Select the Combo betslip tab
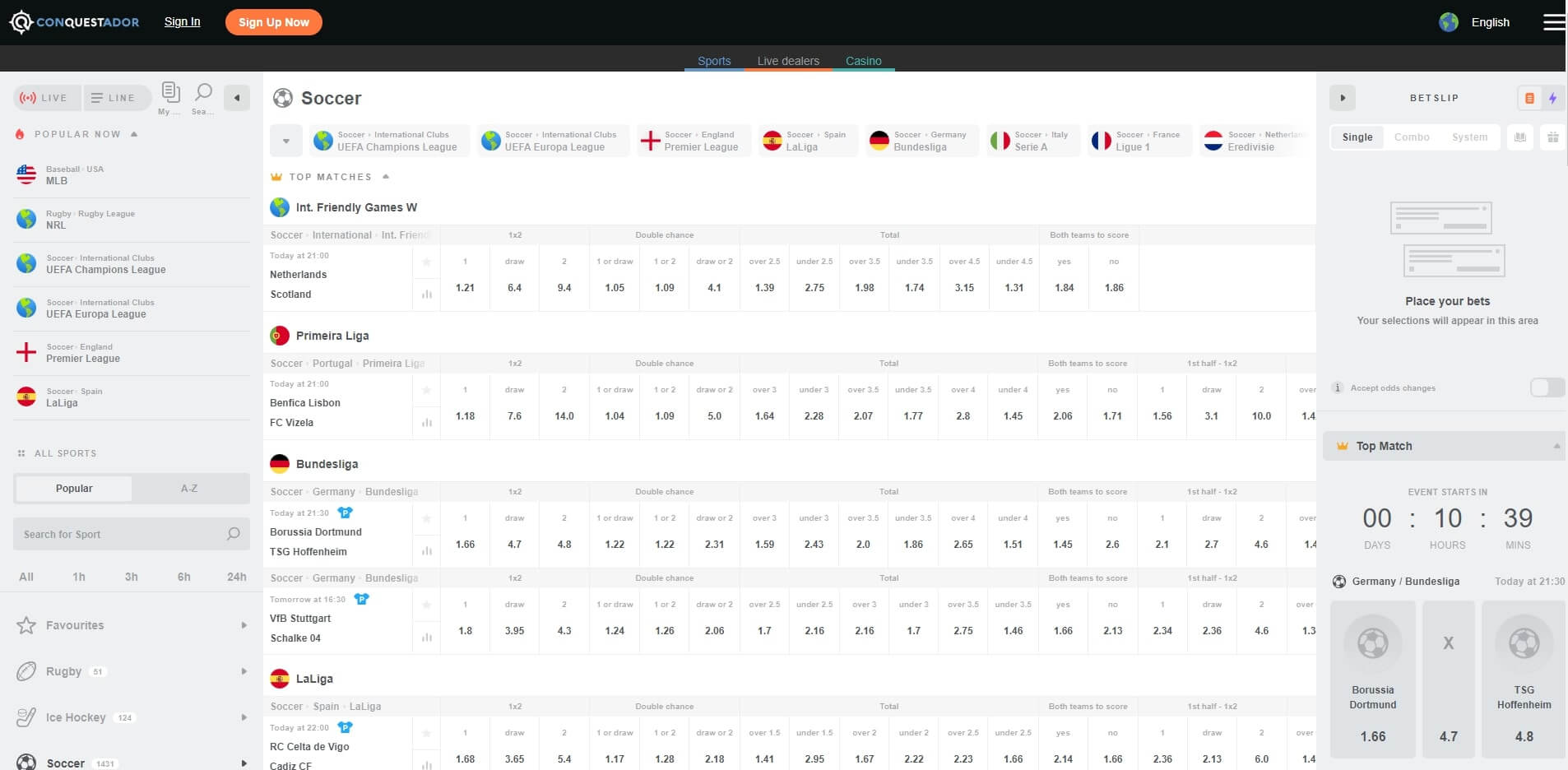The height and width of the screenshot is (770, 1568). tap(1411, 137)
